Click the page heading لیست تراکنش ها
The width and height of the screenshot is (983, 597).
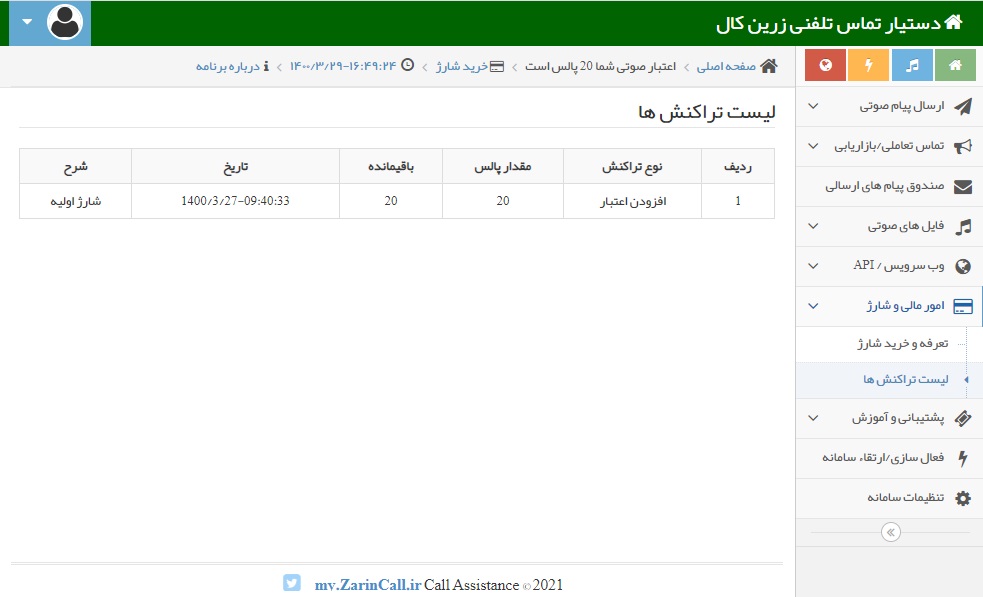707,113
